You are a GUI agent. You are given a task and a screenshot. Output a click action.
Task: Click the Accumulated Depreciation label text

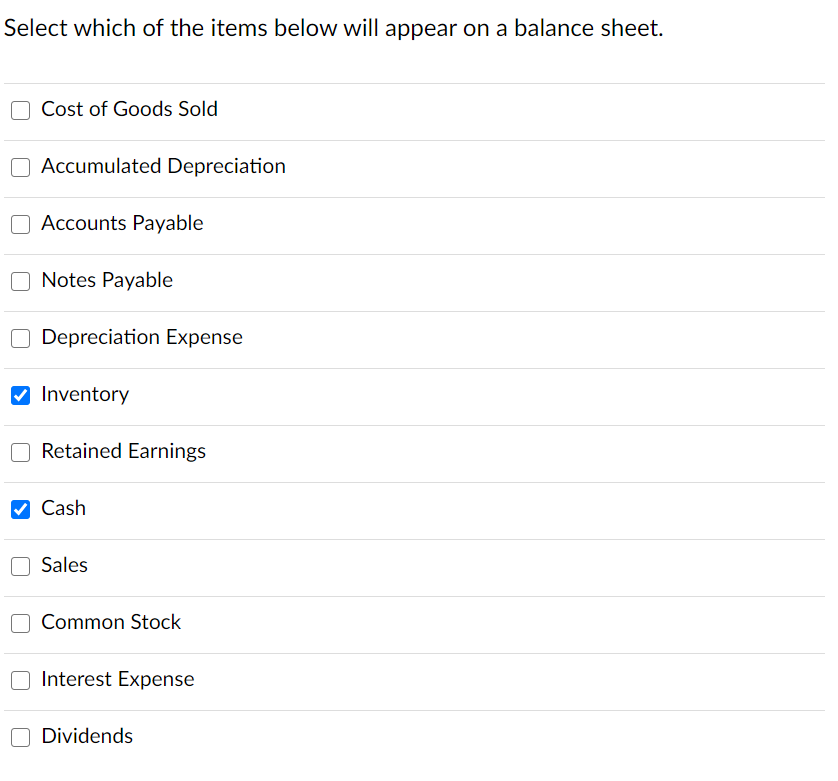click(163, 166)
